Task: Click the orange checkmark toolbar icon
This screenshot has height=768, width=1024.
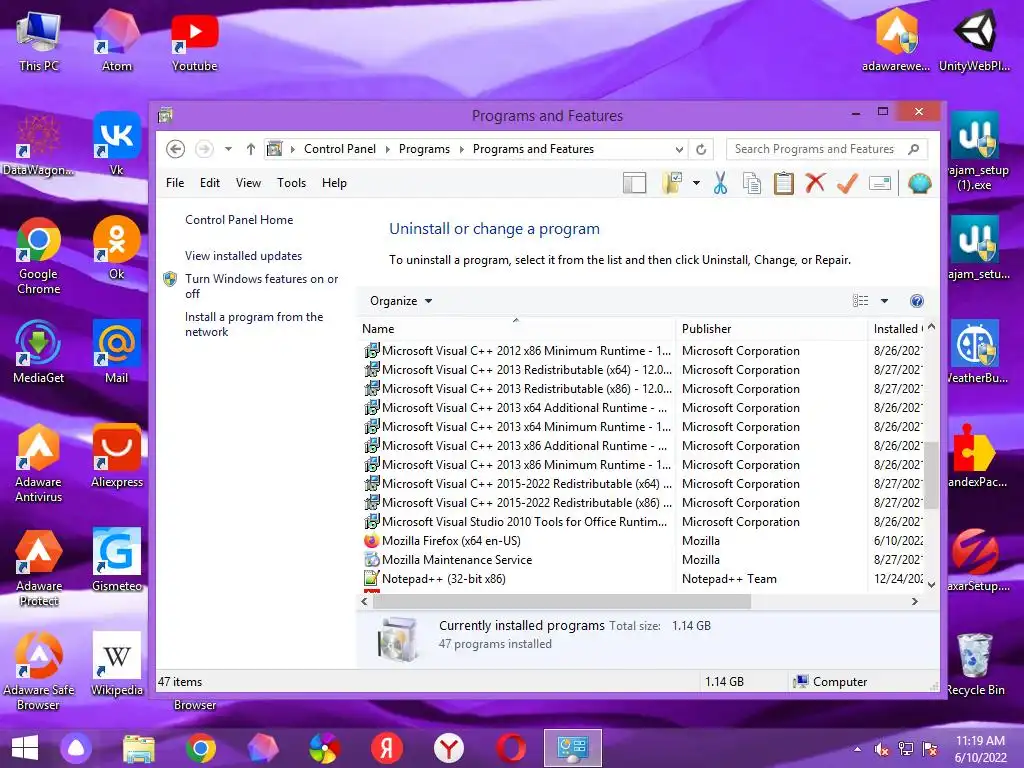Action: click(x=847, y=183)
